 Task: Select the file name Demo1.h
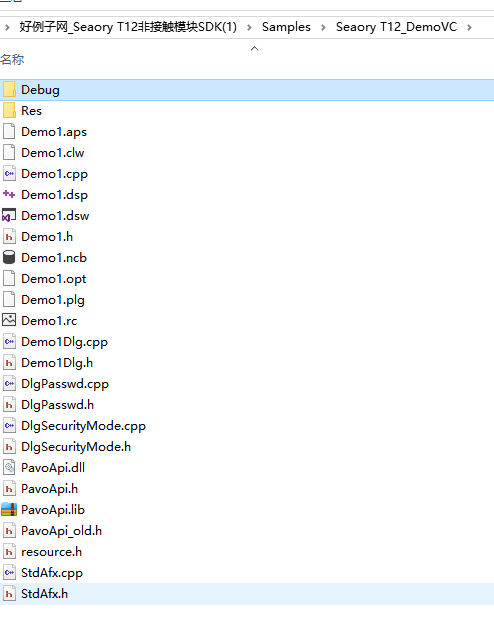47,237
